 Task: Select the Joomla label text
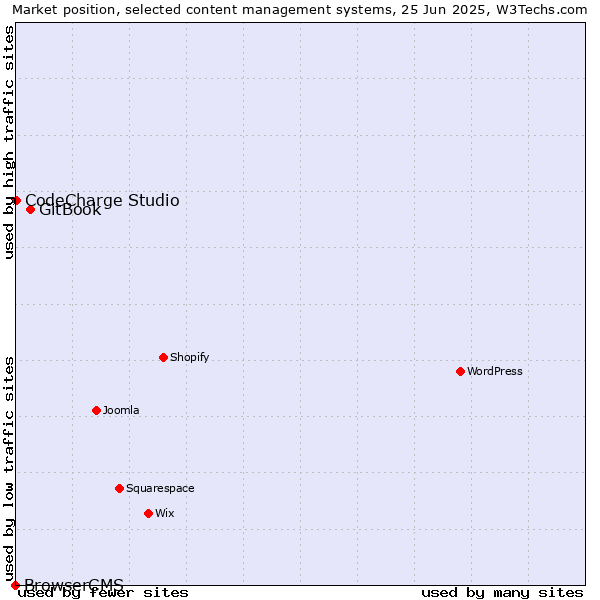click(121, 410)
